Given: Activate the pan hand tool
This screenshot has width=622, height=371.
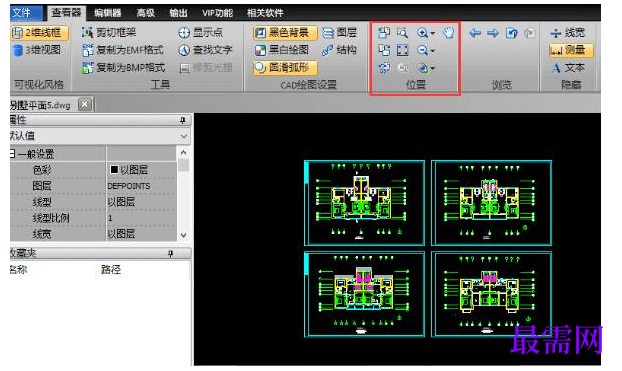Looking at the screenshot, I should [x=448, y=33].
